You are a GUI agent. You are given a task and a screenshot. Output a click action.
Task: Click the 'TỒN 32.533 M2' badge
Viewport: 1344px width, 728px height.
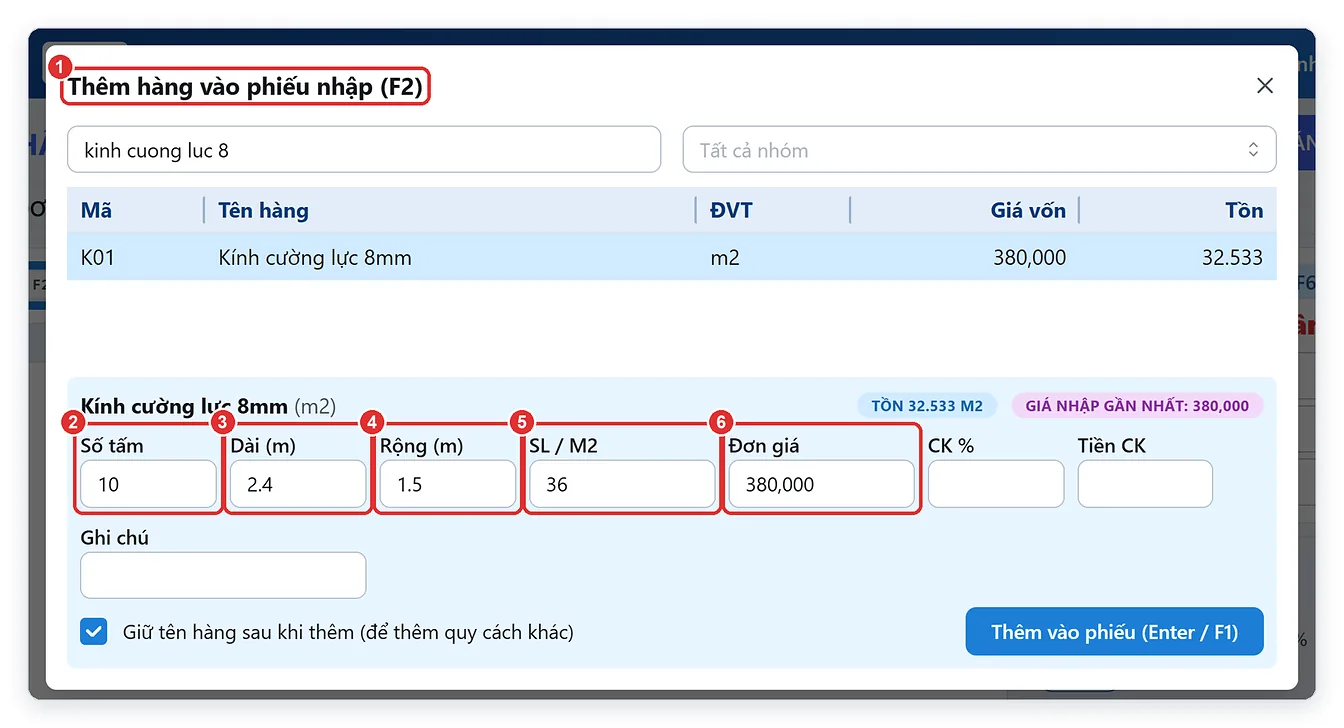(x=927, y=406)
